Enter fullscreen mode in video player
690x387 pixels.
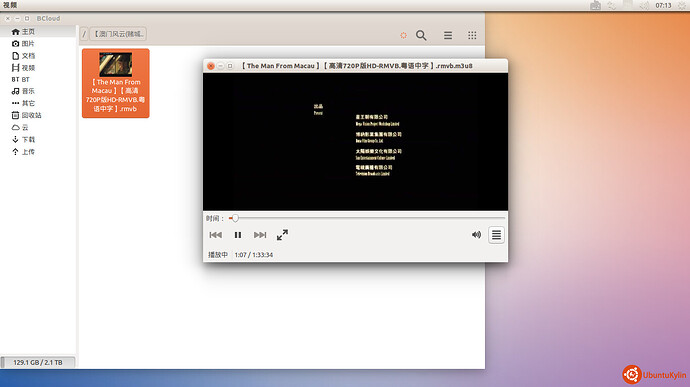point(283,235)
